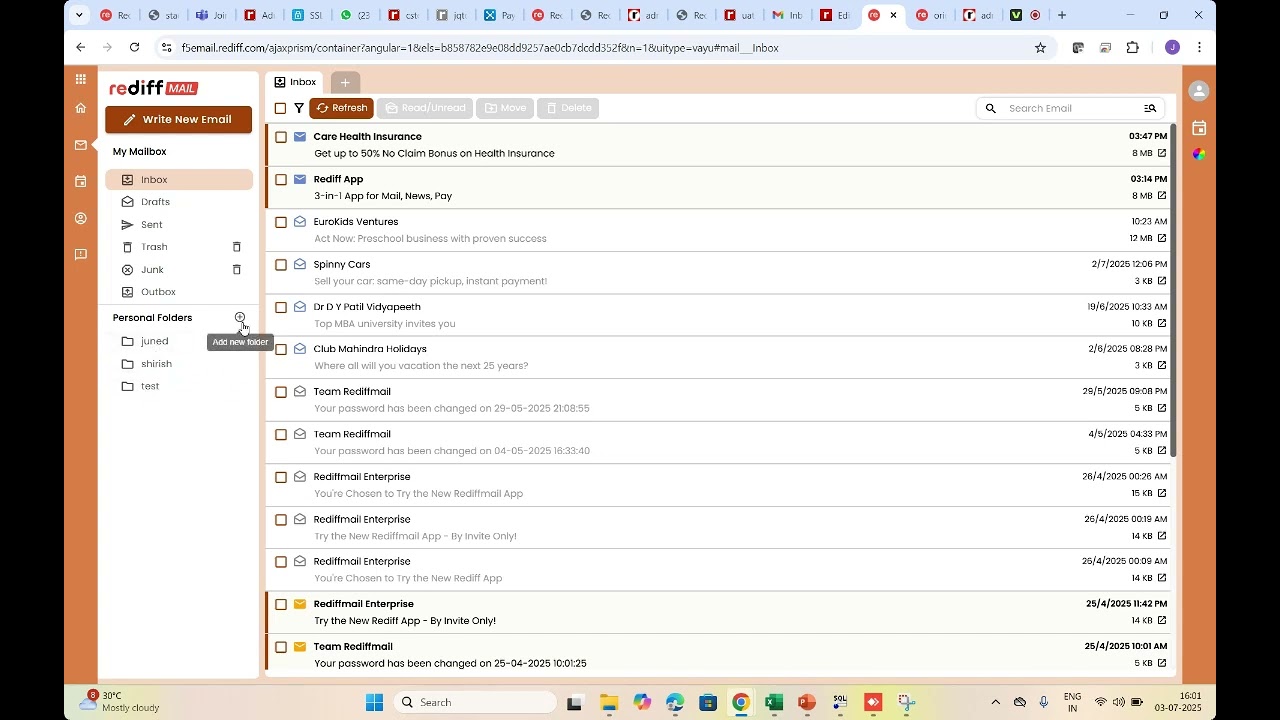Bookmark this page with star icon
This screenshot has height=720, width=1280.
pos(1040,47)
